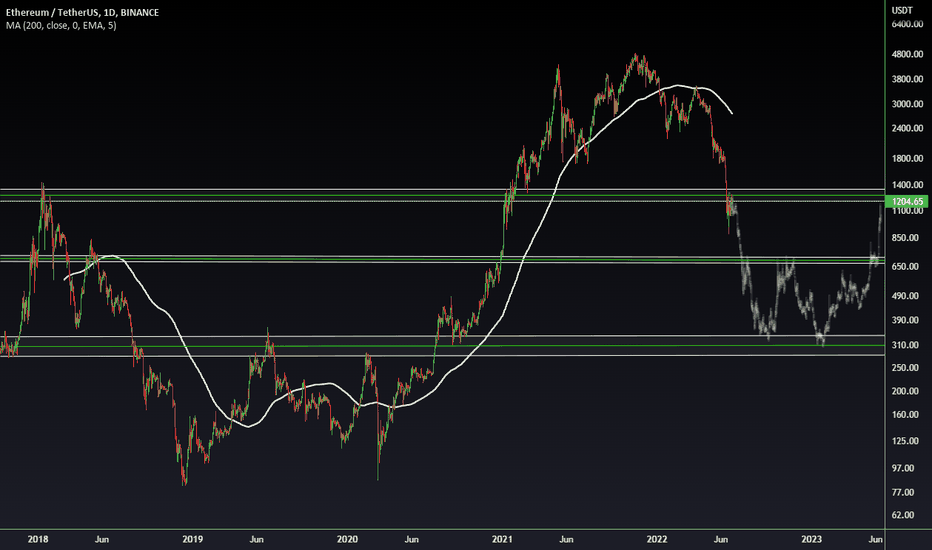Click the USDT currency label
This screenshot has height=550, width=932.
902,10
